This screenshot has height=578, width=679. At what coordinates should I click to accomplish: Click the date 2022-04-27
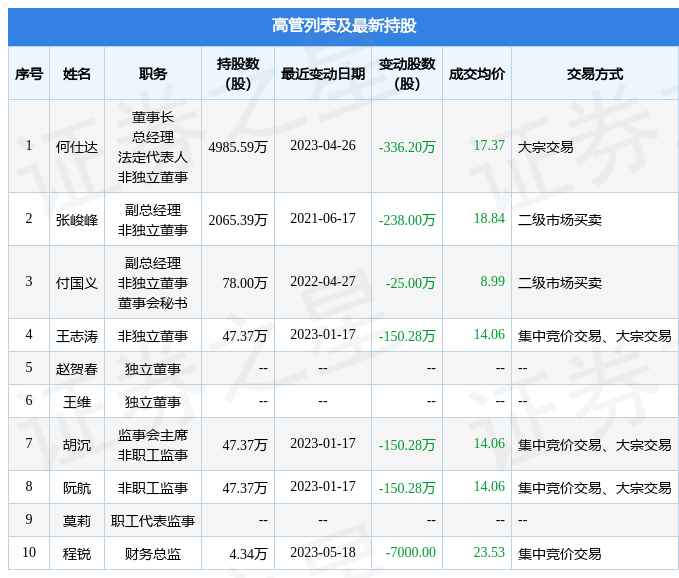tap(323, 281)
